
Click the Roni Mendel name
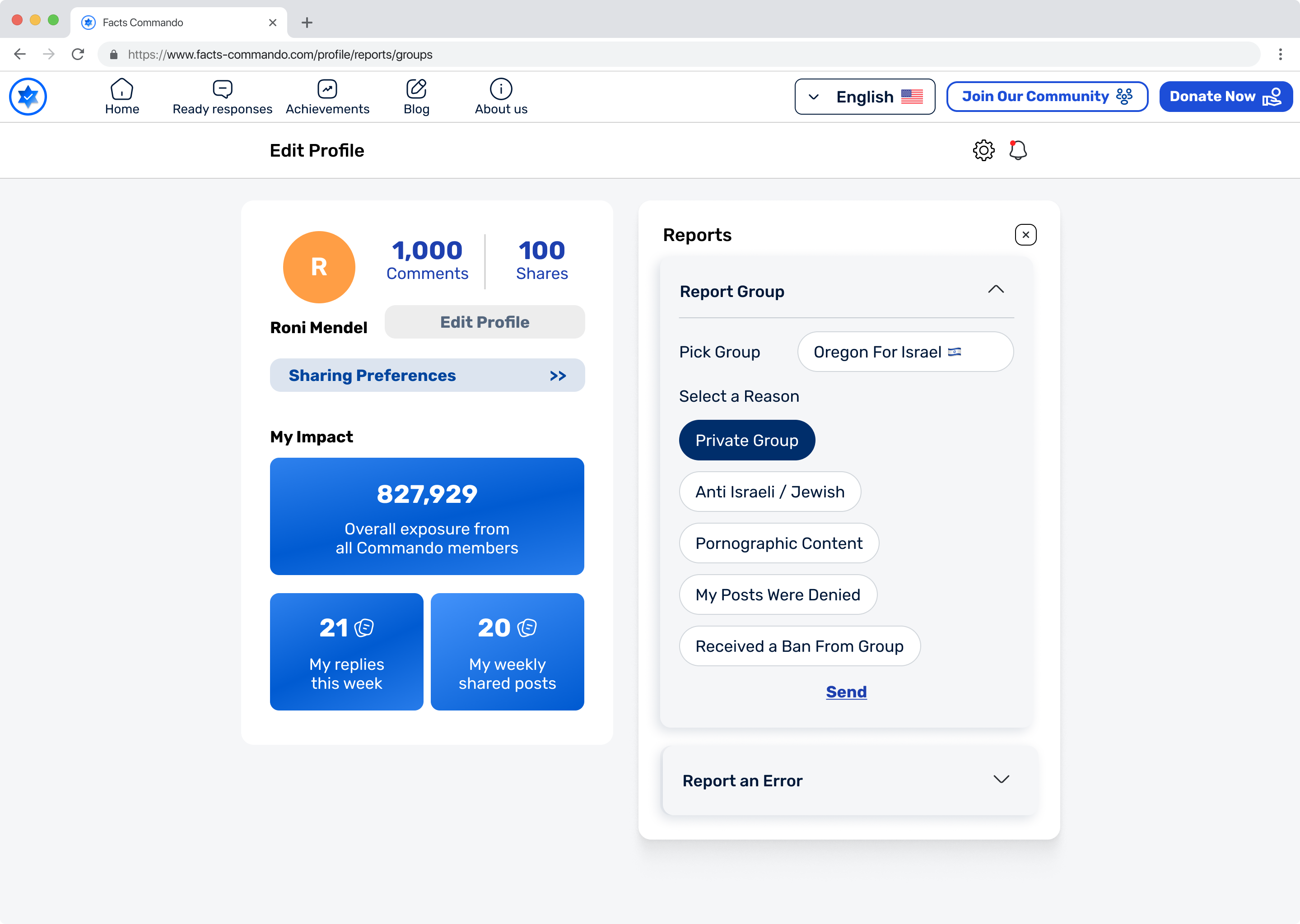pyautogui.click(x=318, y=328)
